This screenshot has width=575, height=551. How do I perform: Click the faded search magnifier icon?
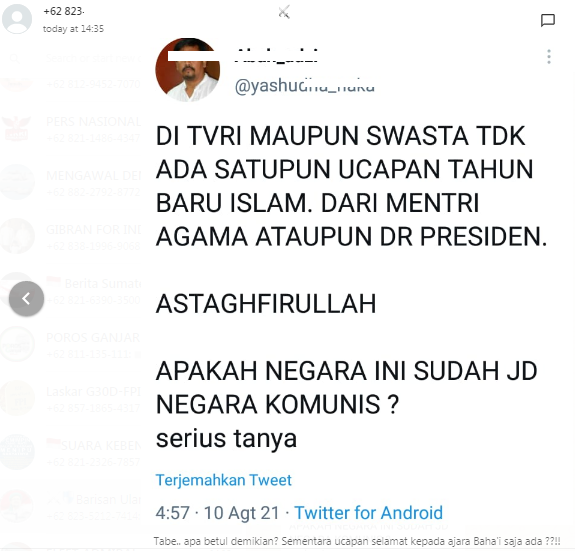click(x=14, y=58)
